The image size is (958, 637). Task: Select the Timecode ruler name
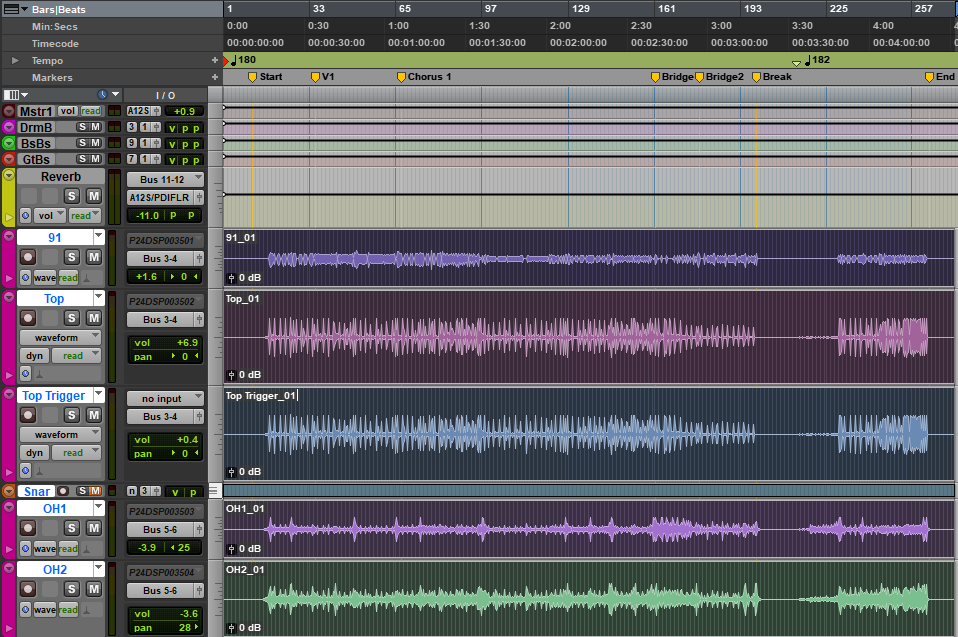point(55,43)
